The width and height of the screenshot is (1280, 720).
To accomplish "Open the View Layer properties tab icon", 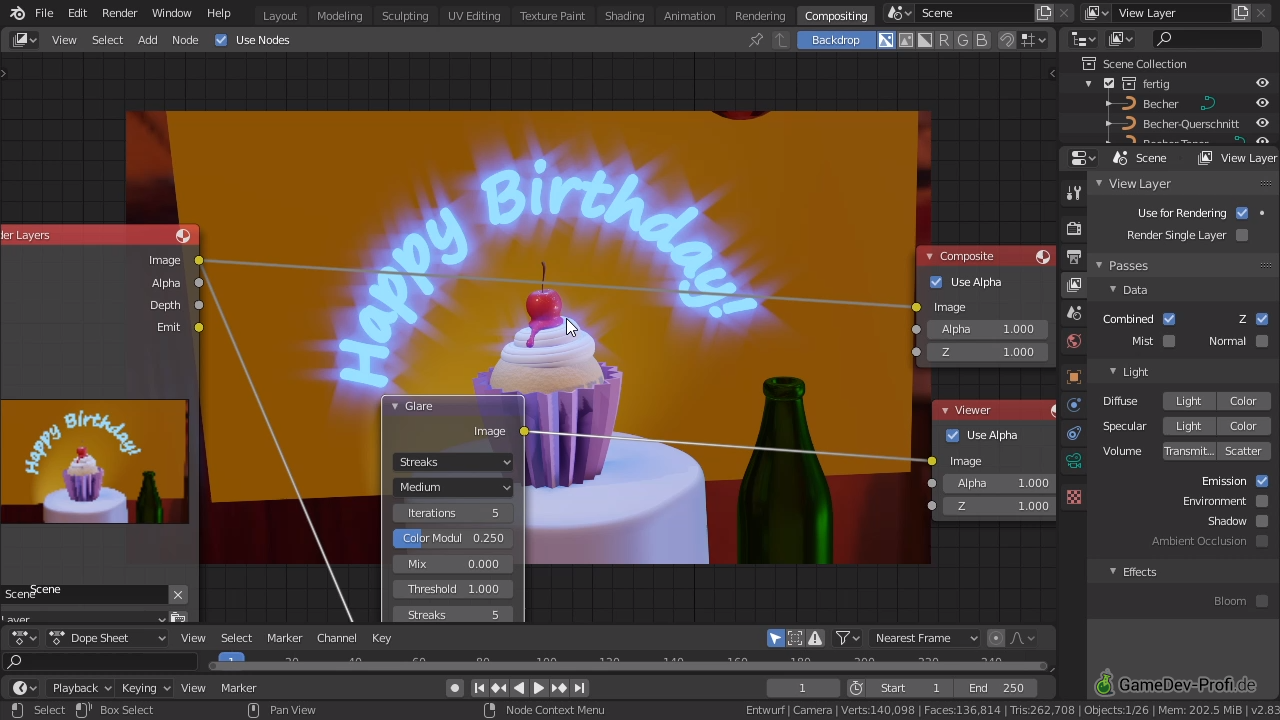I will point(1074,285).
